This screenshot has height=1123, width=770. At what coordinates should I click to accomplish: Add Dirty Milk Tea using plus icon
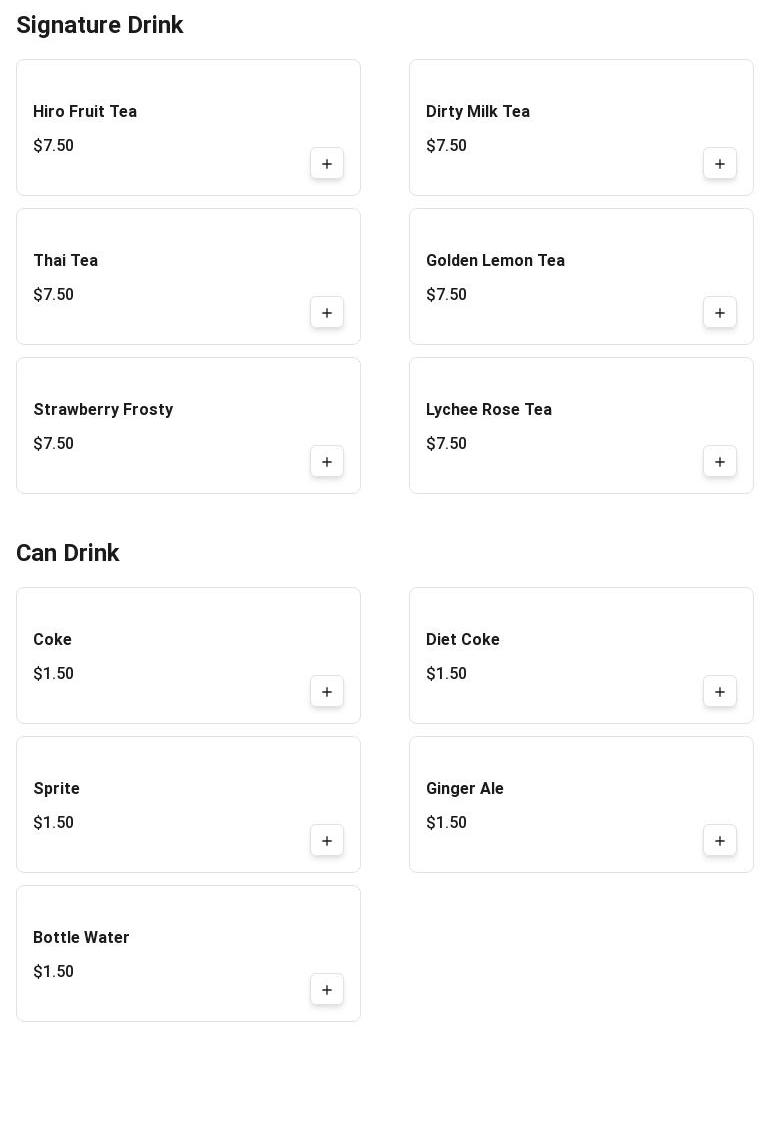click(x=720, y=164)
